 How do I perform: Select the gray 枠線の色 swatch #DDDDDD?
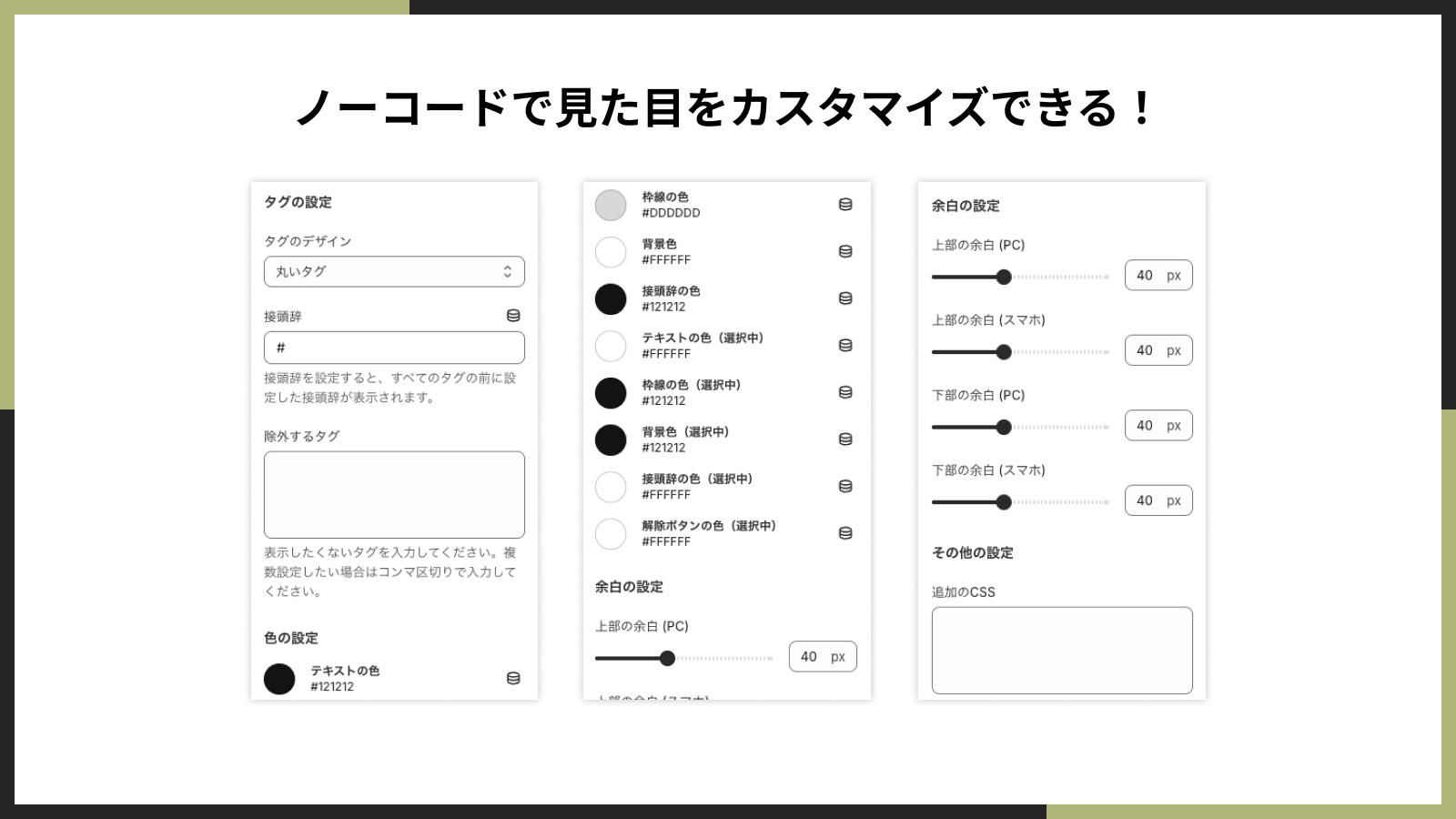611,205
